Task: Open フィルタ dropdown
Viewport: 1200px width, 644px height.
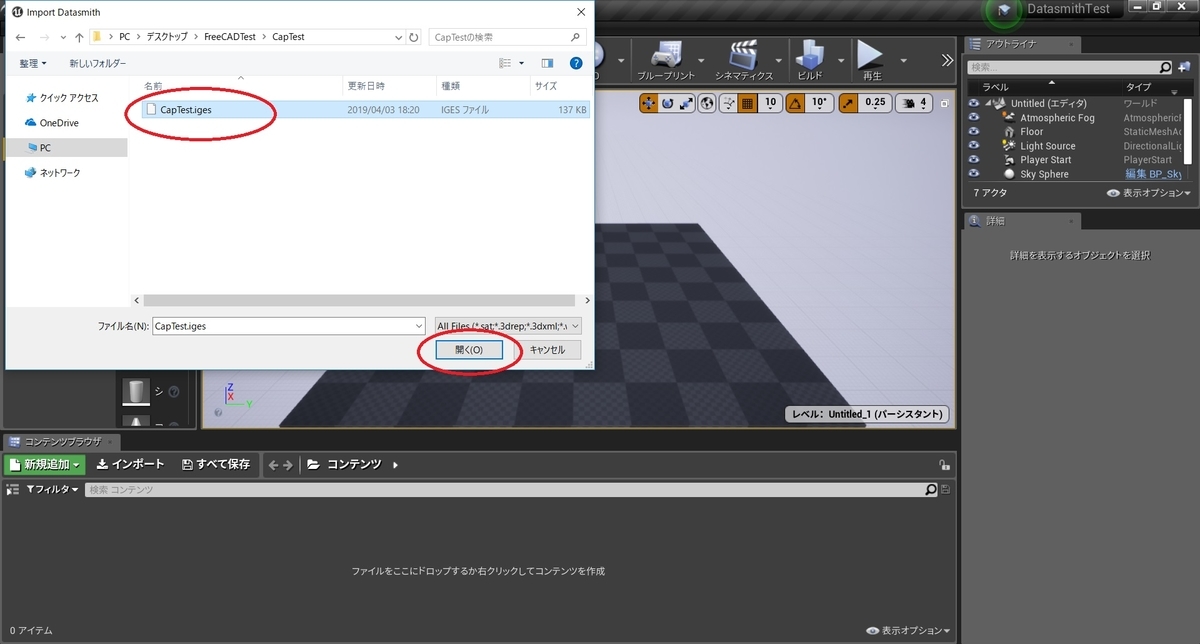Action: [x=52, y=490]
